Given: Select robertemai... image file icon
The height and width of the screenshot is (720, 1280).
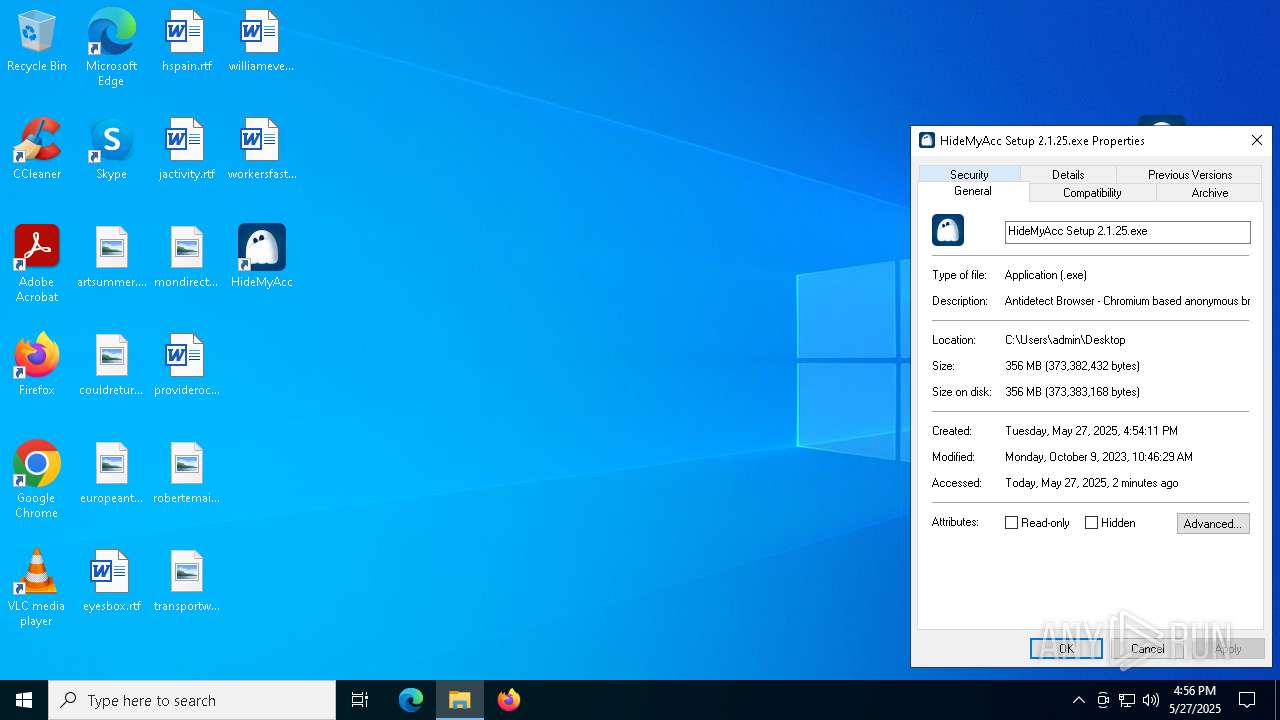Looking at the screenshot, I should 186,473.
